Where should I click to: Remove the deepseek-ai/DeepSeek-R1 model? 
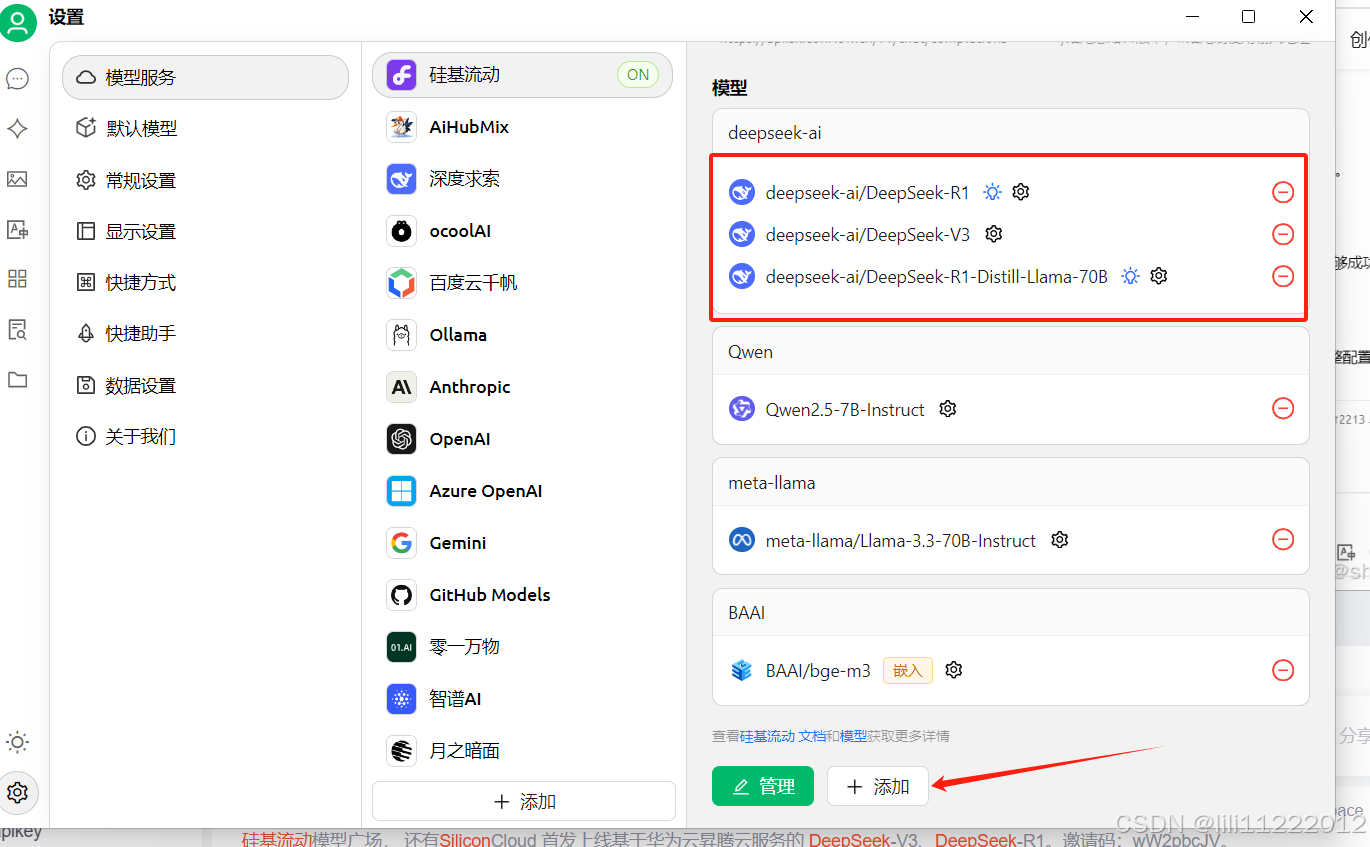coord(1283,192)
